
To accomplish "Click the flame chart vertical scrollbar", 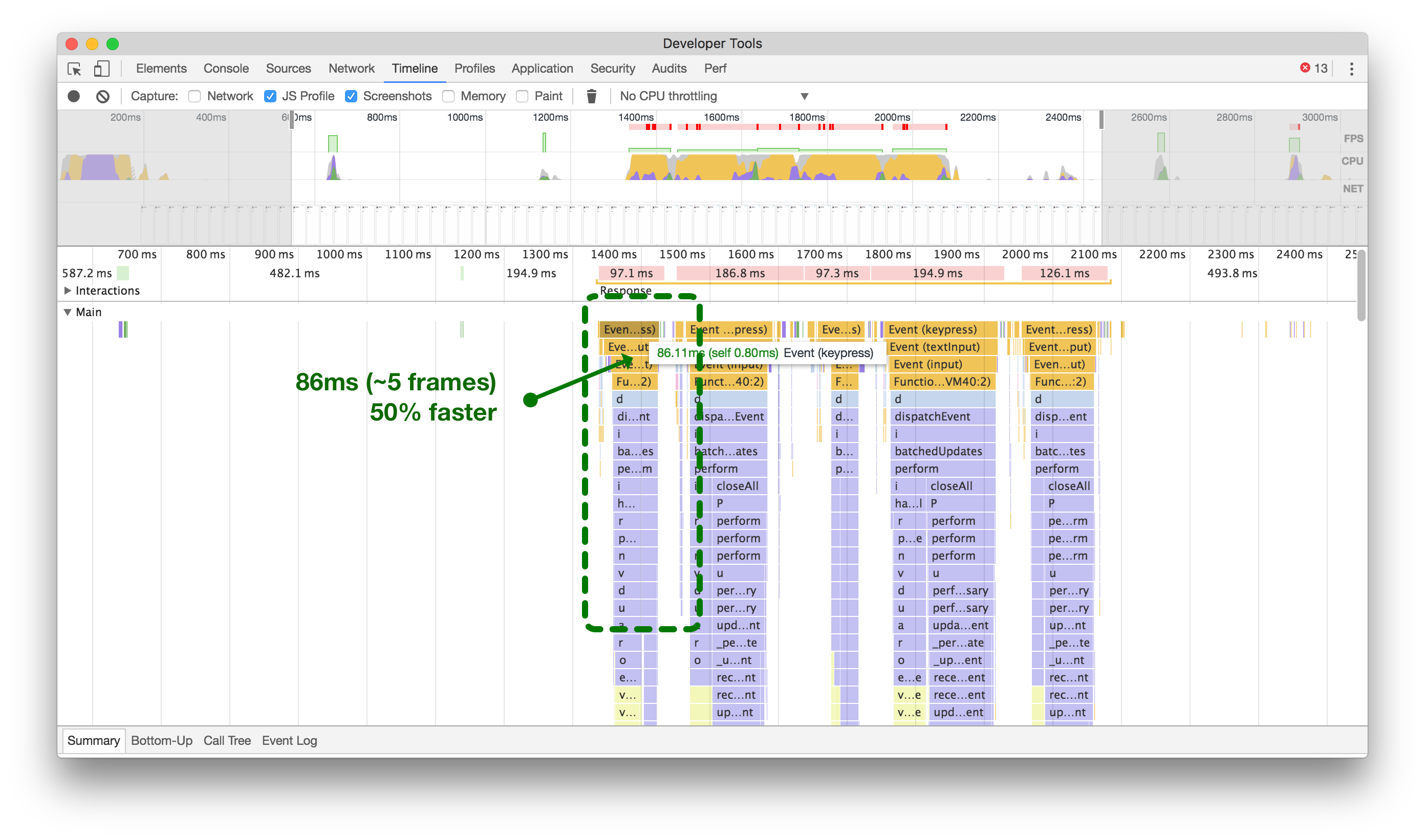I will [x=1361, y=286].
